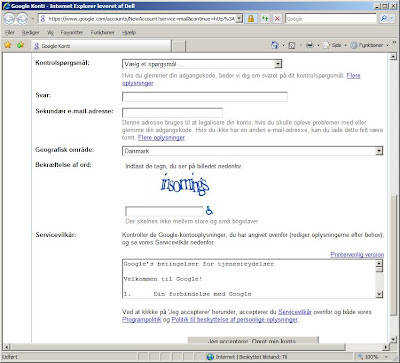
Task: Click the Google search box
Action: (x=331, y=19)
